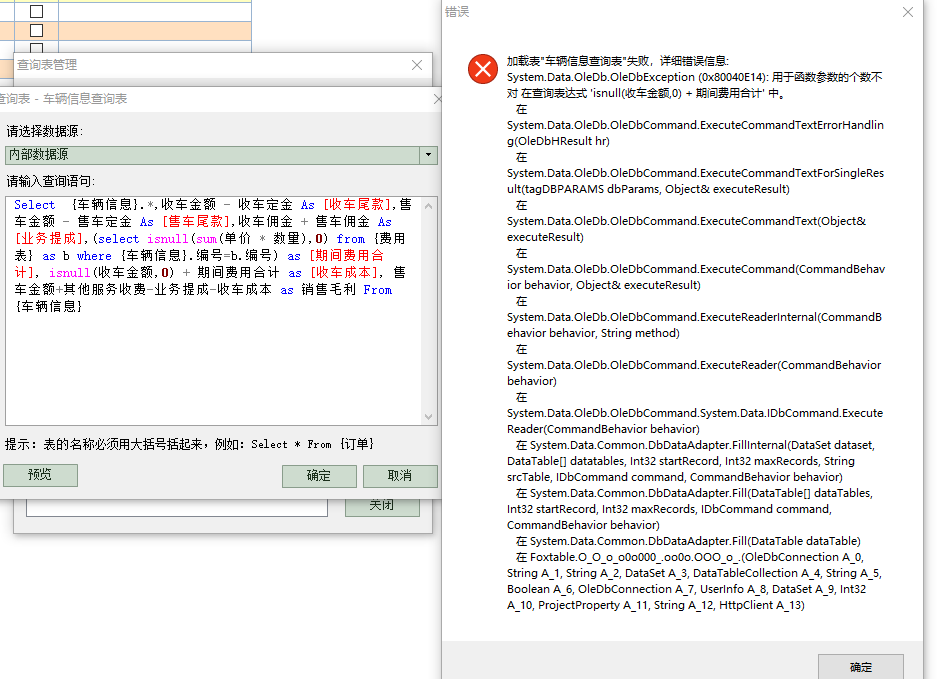
Task: Click the scroll-down arrow of the query box
Action: point(430,417)
